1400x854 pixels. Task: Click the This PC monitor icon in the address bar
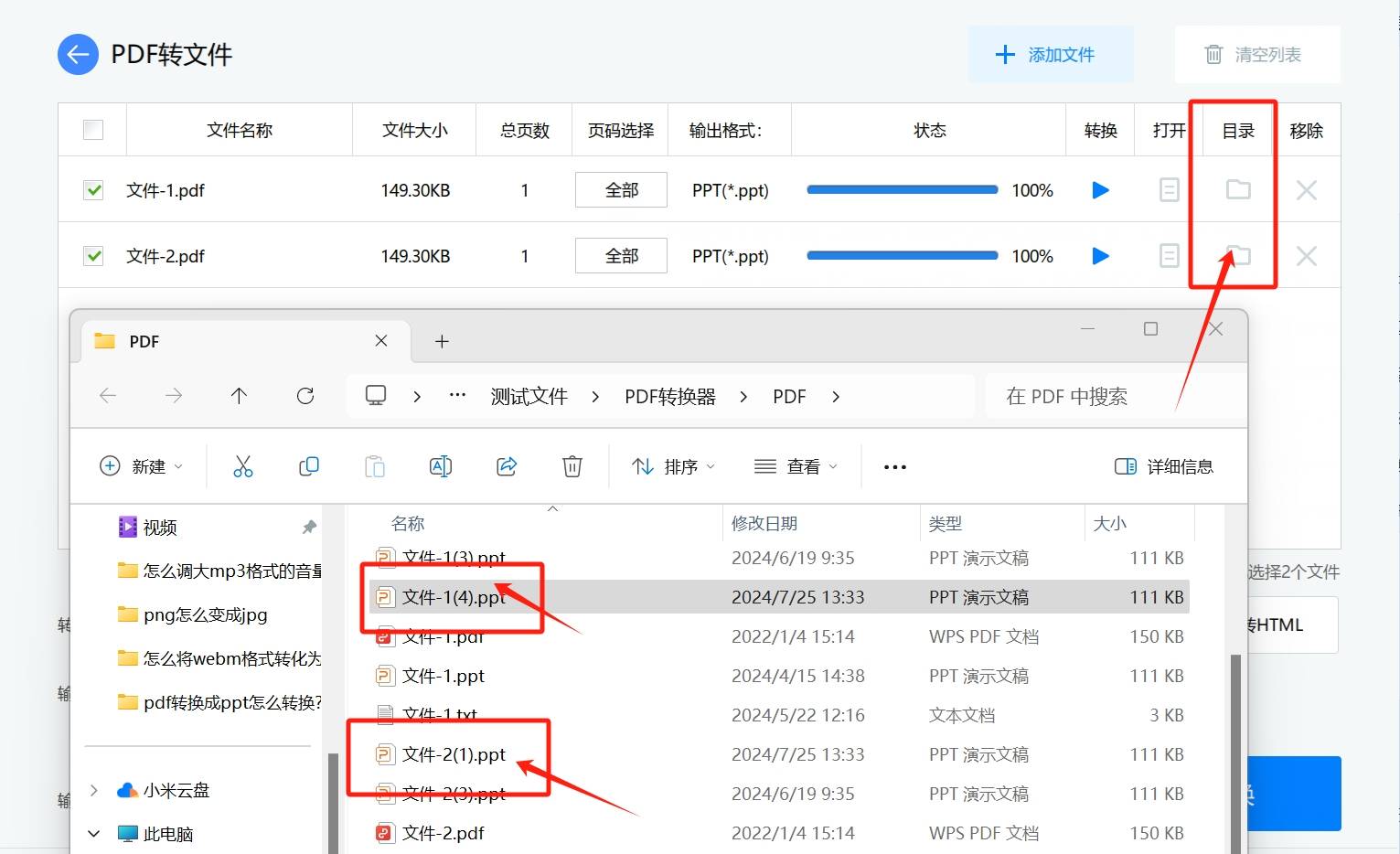pyautogui.click(x=376, y=395)
